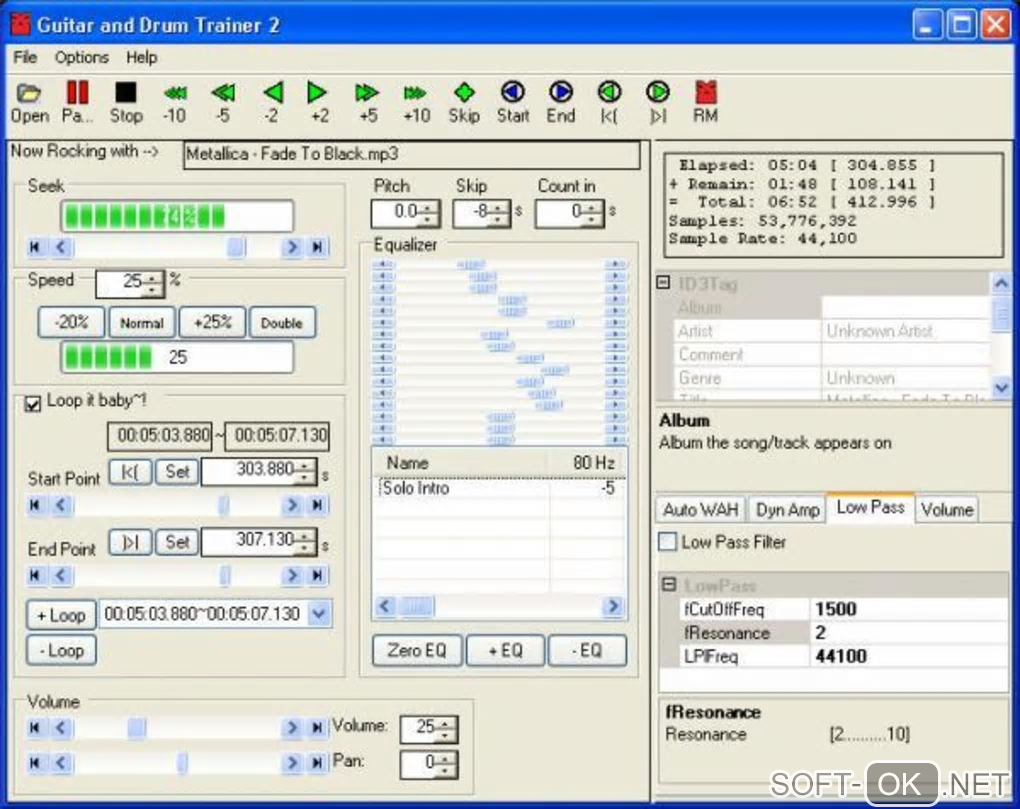Collapse the ID3Tag property group
The height and width of the screenshot is (809, 1020).
(663, 282)
